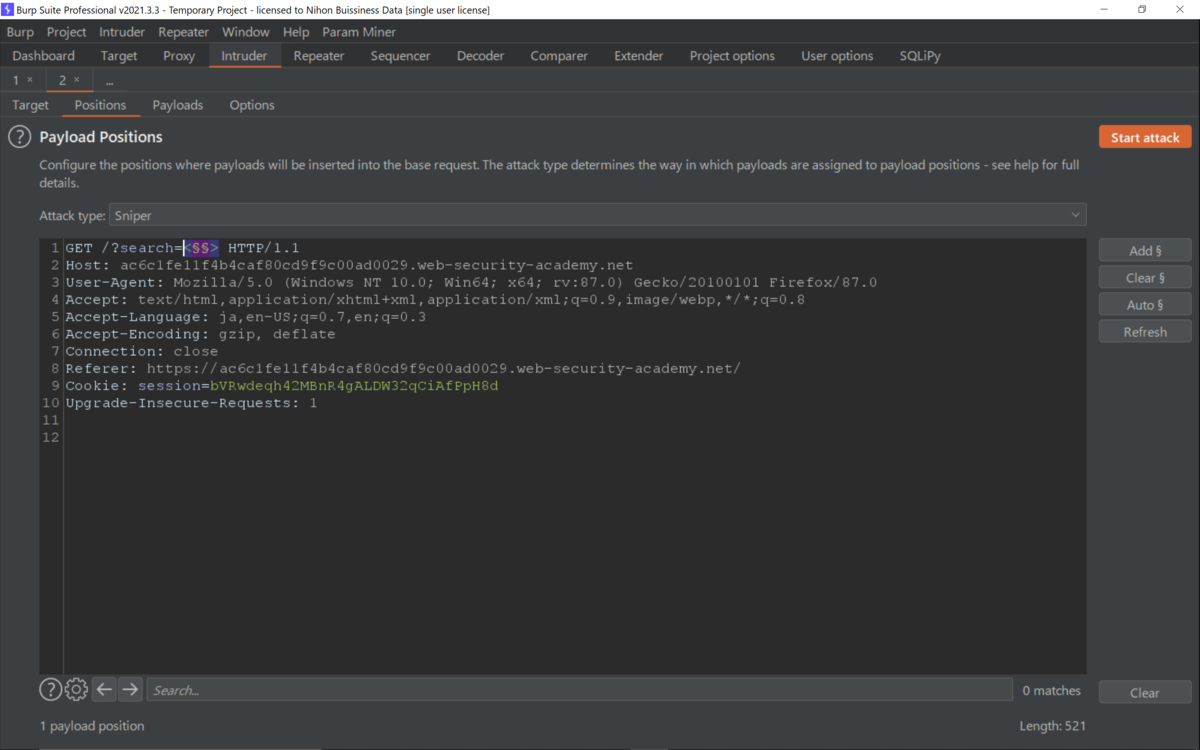
Task: Click the §§ payload marker in request line
Action: coord(200,247)
